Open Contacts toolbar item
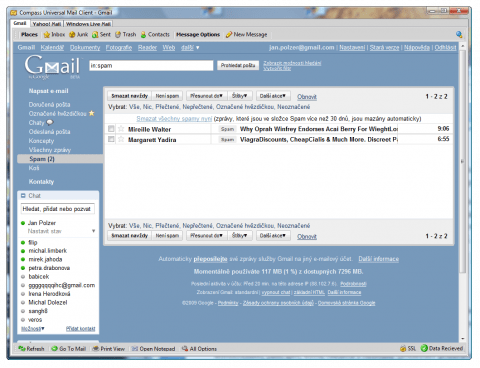 (155, 34)
